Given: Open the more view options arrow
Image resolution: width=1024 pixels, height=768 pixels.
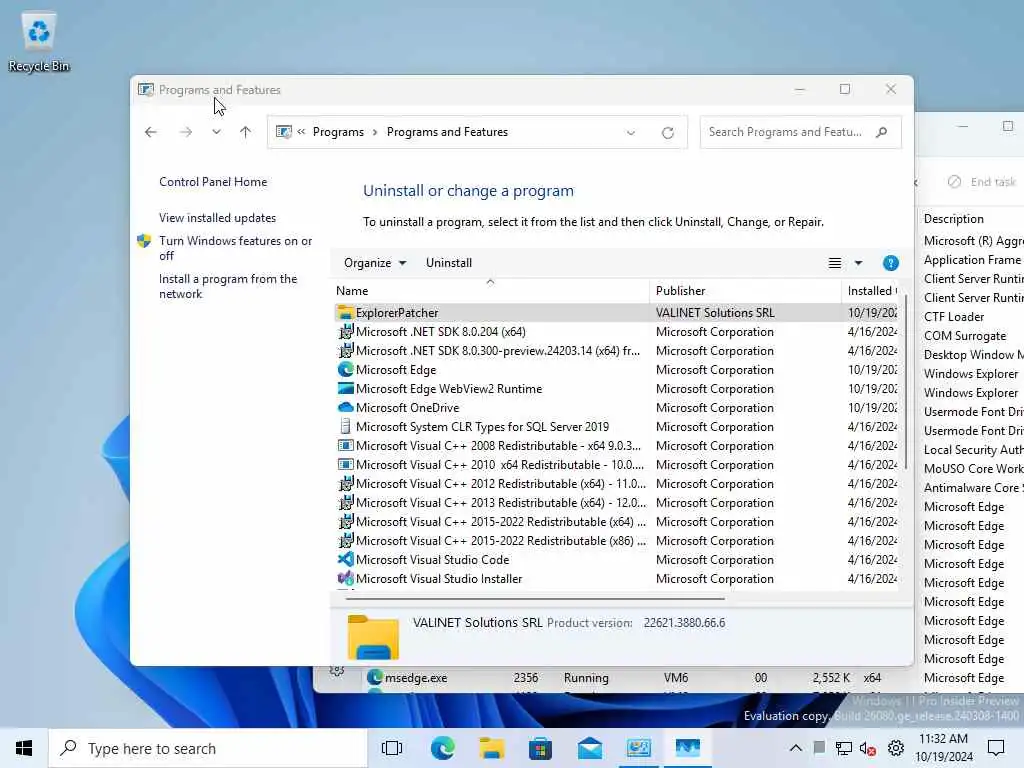Looking at the screenshot, I should coord(858,263).
